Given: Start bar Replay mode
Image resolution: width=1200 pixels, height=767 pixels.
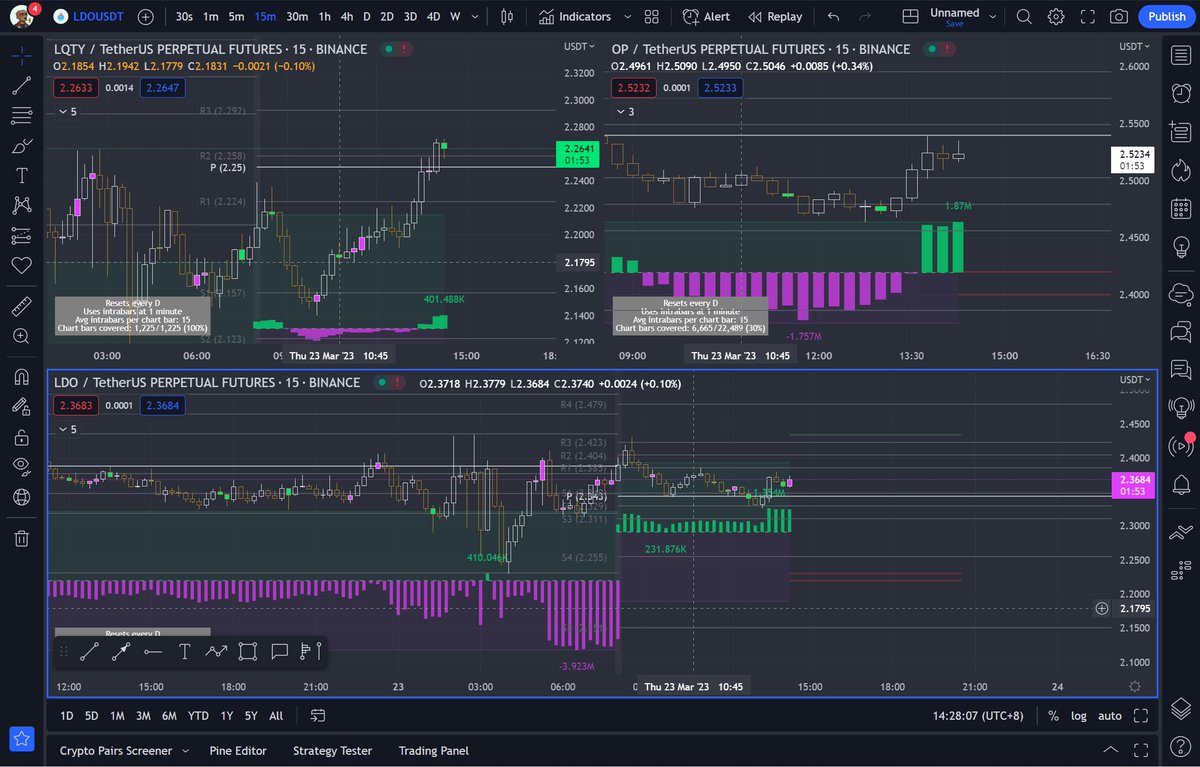Looking at the screenshot, I should 775,16.
